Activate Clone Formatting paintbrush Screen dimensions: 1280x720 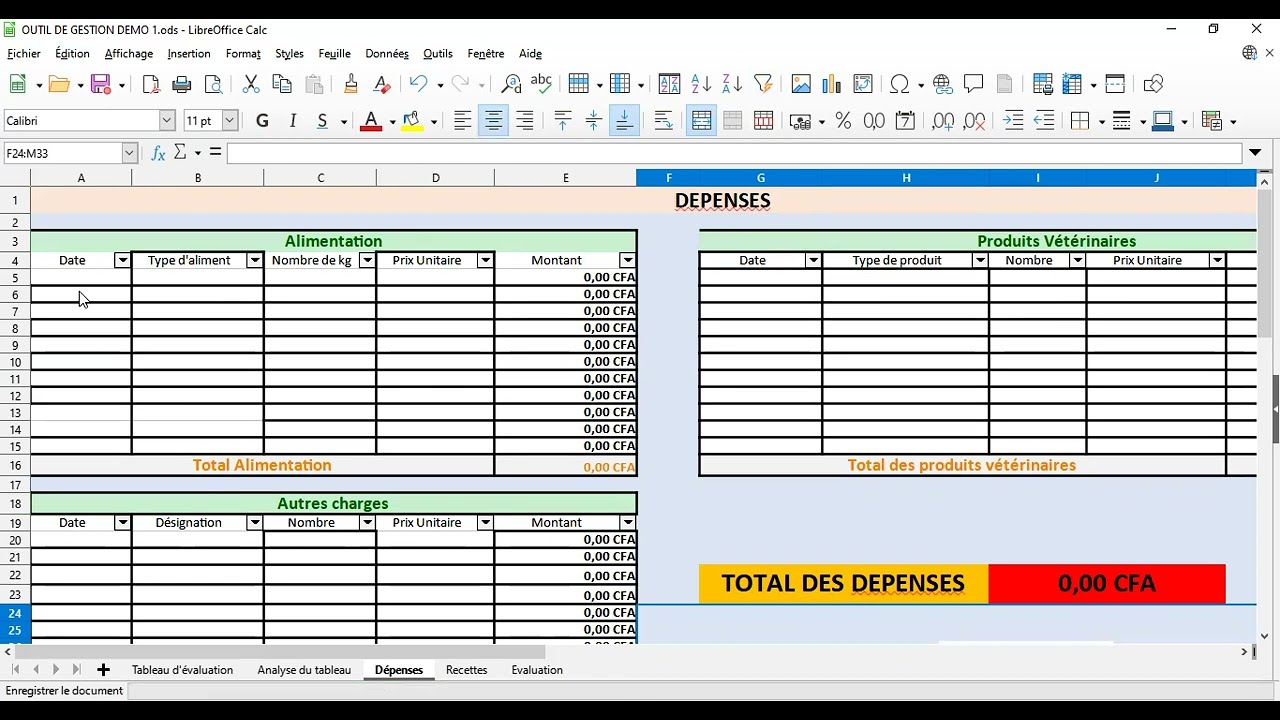click(350, 84)
